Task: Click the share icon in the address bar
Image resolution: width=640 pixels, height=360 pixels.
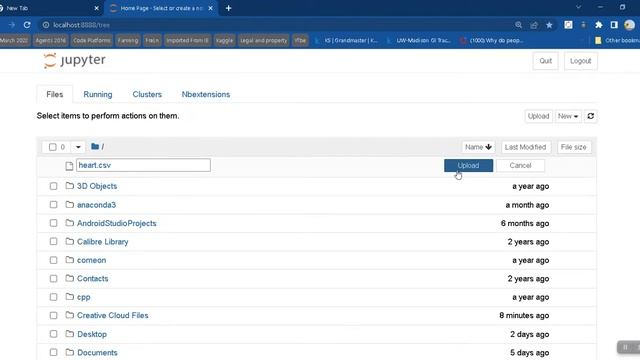Action: click(x=534, y=25)
